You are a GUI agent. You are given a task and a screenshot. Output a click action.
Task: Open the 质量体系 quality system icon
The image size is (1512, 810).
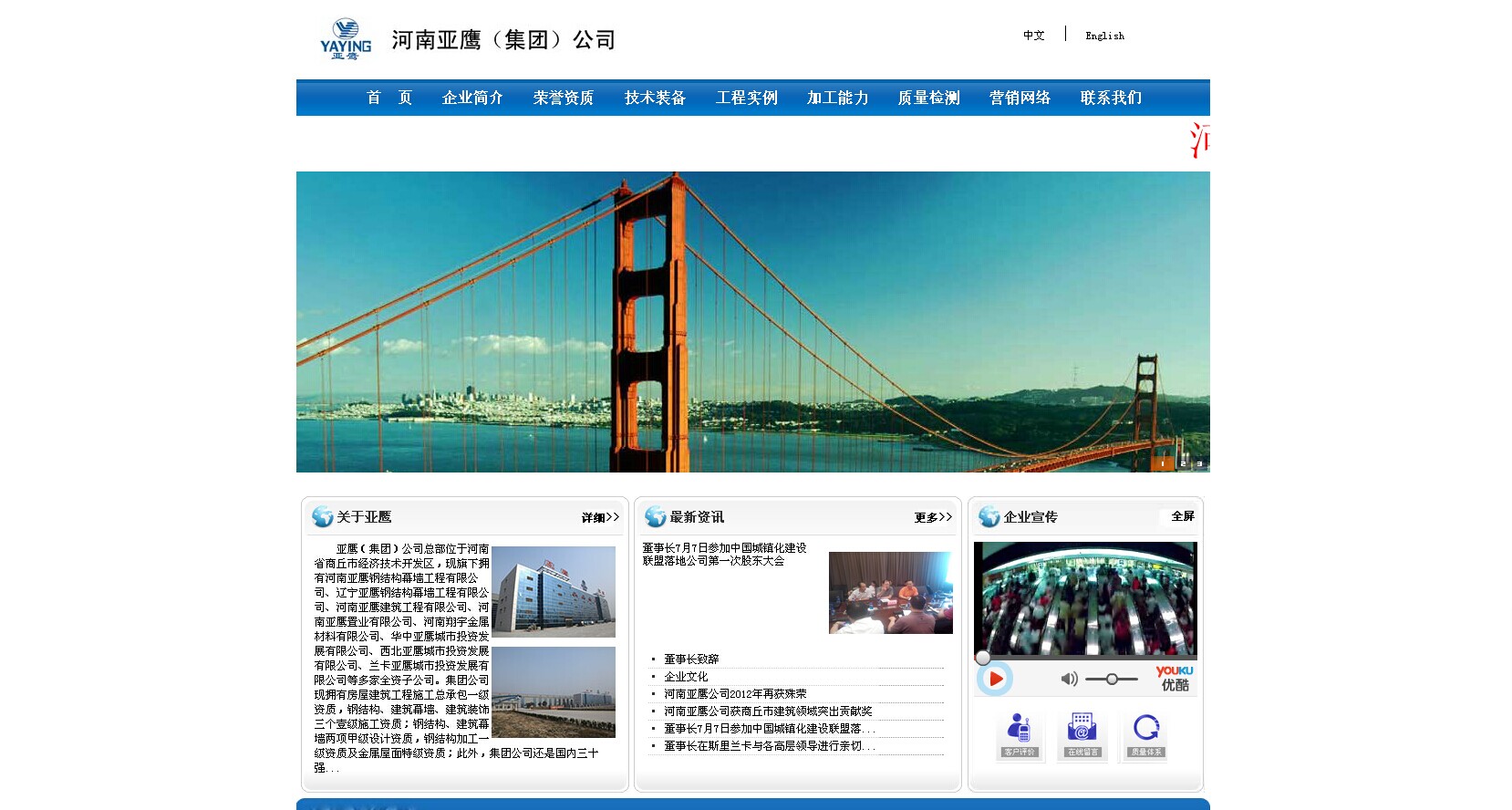point(1145,735)
